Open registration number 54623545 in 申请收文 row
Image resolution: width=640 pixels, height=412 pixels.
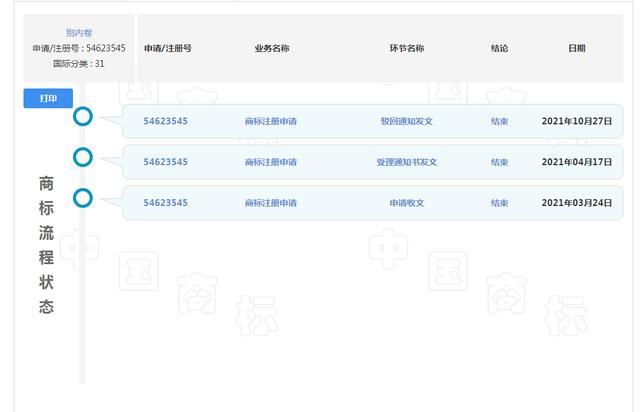pos(166,203)
